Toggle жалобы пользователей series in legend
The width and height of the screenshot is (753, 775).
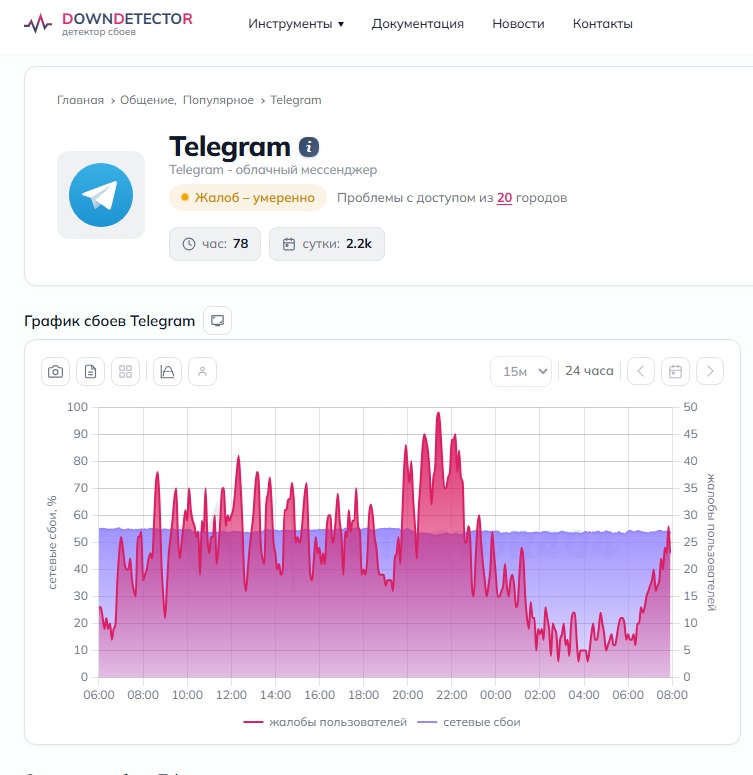[324, 722]
